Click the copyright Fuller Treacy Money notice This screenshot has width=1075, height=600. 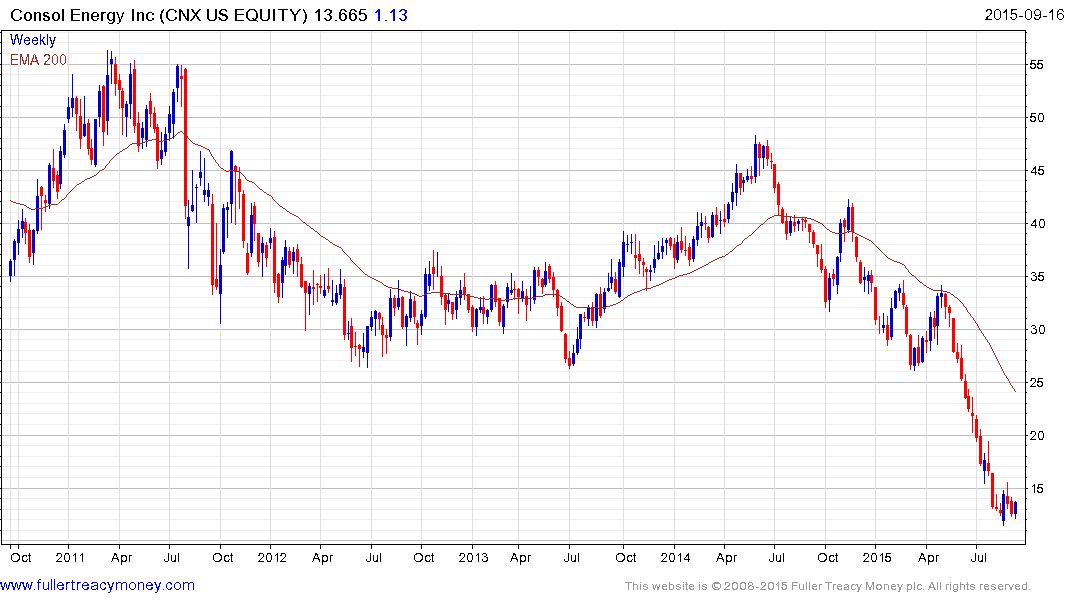tap(828, 586)
